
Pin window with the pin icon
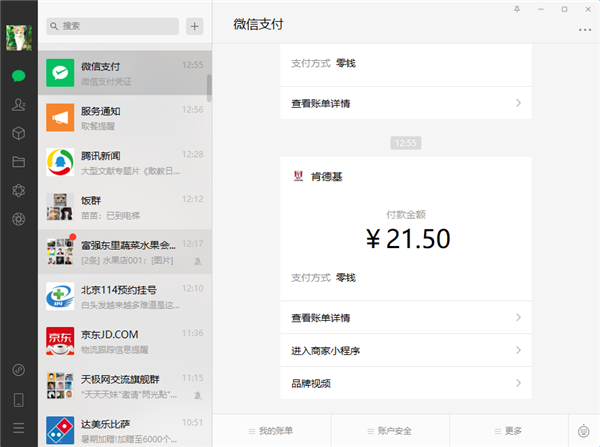click(x=517, y=9)
